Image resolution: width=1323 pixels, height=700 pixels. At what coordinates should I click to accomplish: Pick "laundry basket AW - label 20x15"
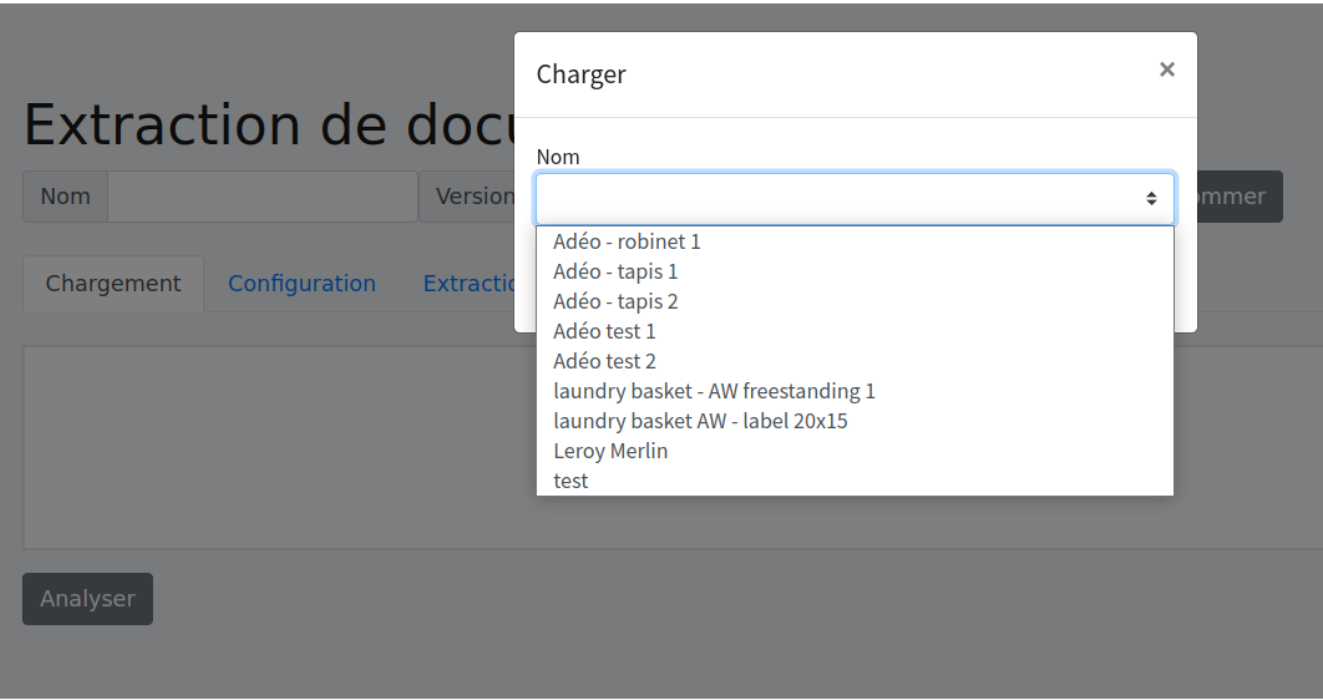(700, 421)
